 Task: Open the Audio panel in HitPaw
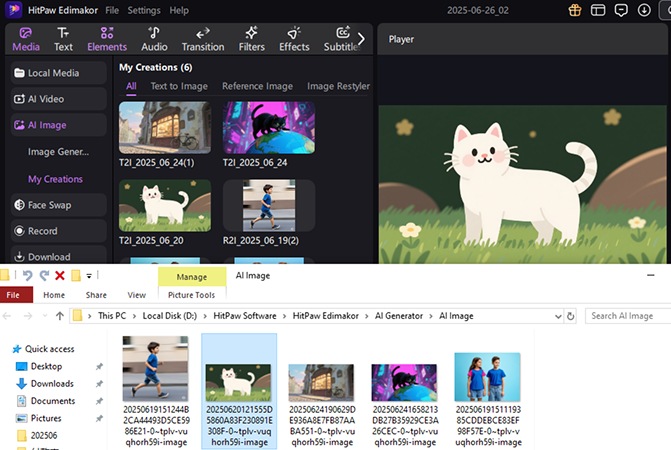coord(154,39)
